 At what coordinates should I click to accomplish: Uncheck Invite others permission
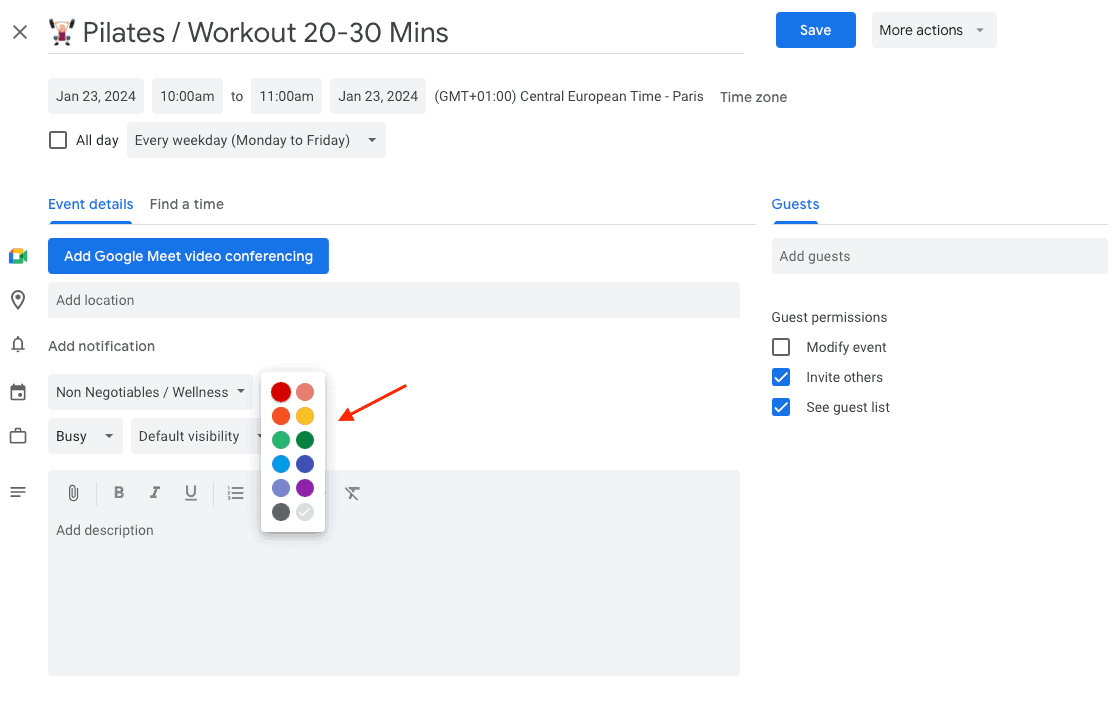point(781,377)
